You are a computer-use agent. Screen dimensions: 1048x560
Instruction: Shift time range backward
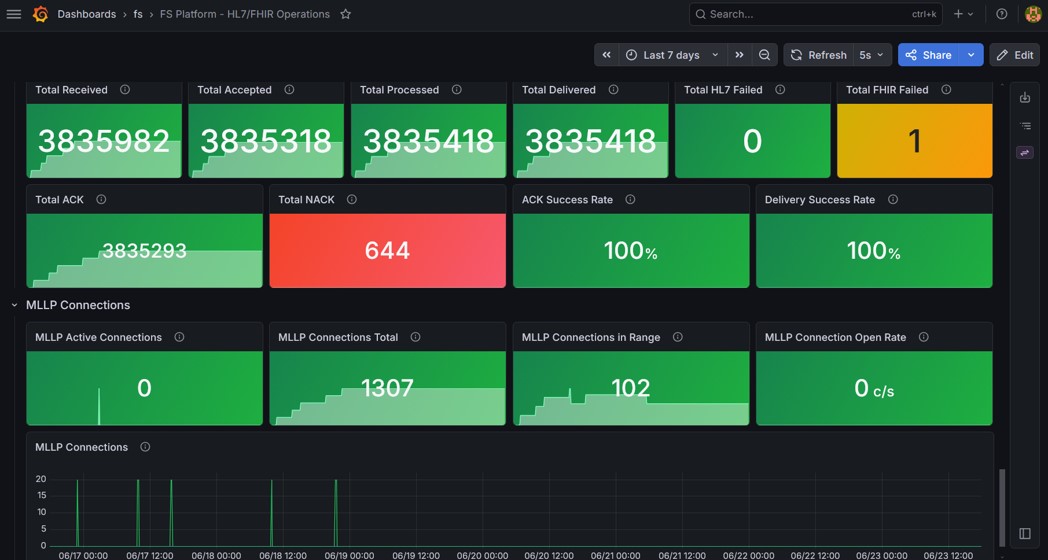tap(606, 55)
